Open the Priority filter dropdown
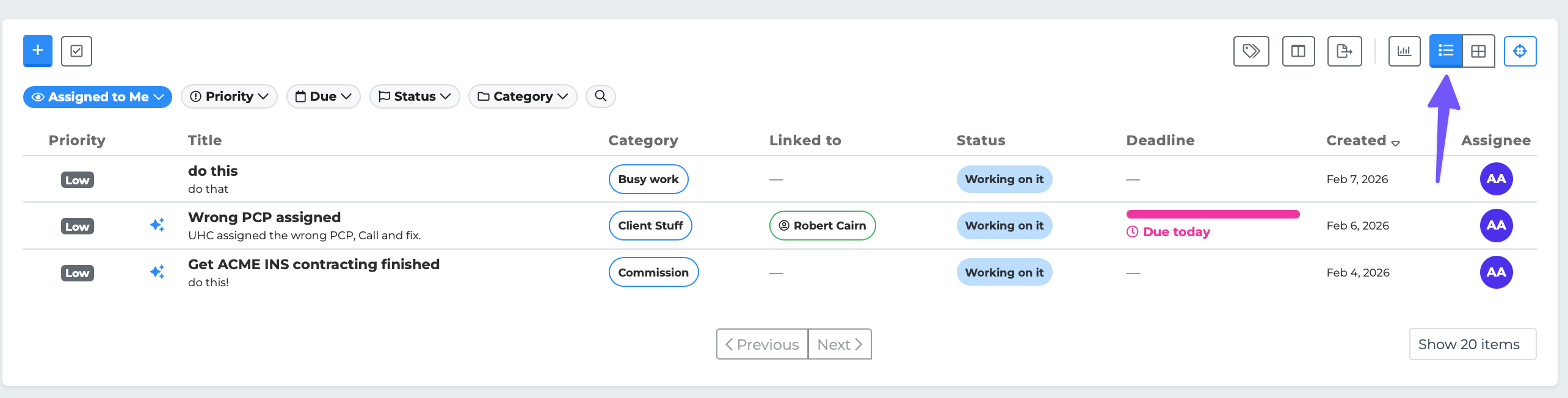 [x=229, y=96]
